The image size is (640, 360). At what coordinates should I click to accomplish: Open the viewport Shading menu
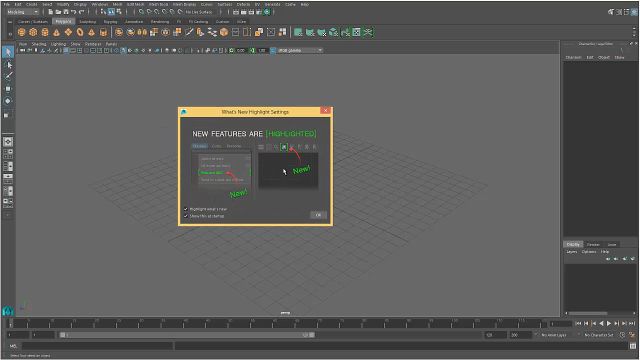click(39, 44)
